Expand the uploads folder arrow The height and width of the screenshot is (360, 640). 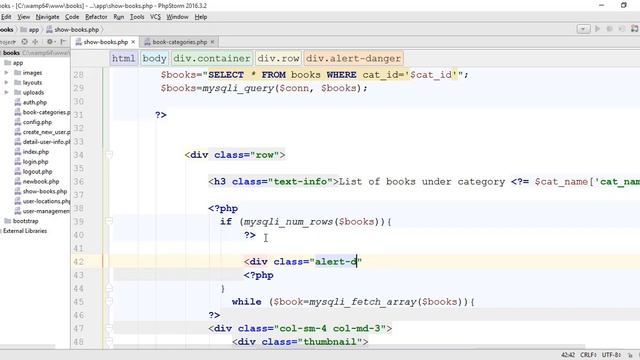pos(6,92)
